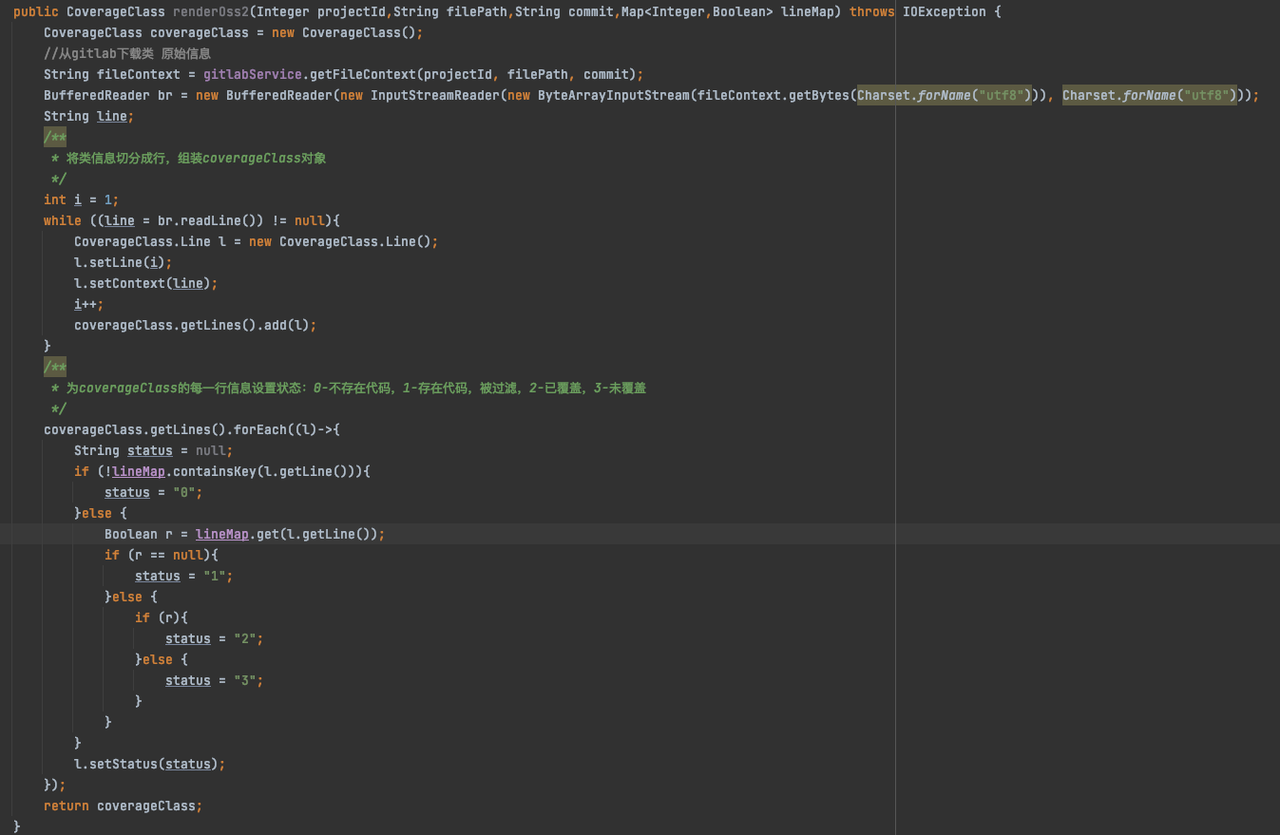Click the renderOss2 method name
1280x835 pixels.
point(211,11)
